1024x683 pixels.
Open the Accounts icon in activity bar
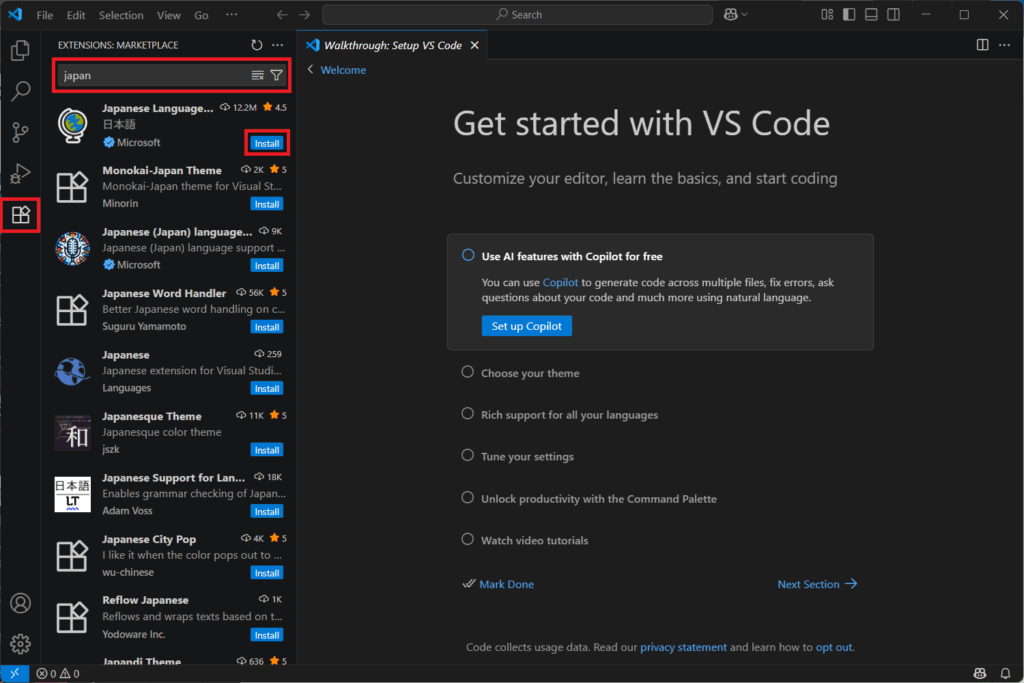pos(20,603)
